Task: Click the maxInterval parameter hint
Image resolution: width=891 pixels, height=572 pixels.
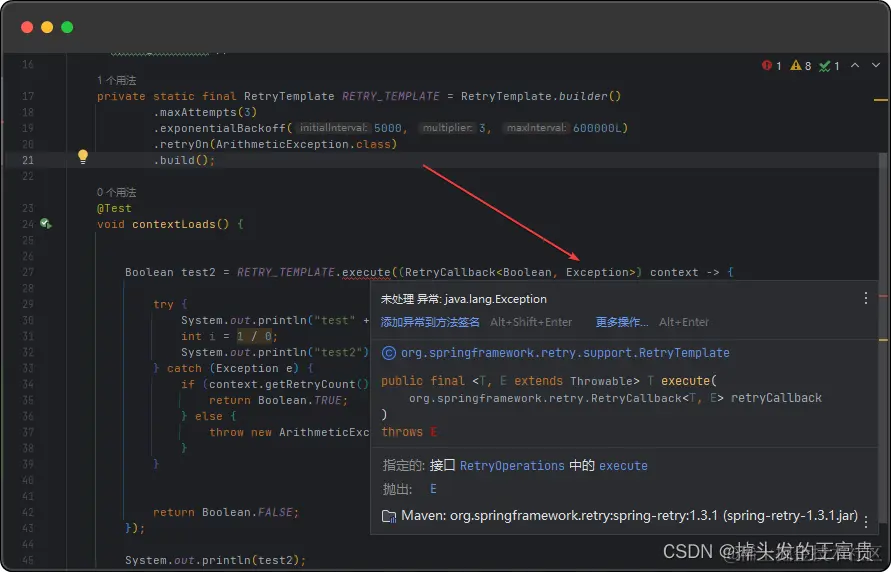Action: click(536, 128)
